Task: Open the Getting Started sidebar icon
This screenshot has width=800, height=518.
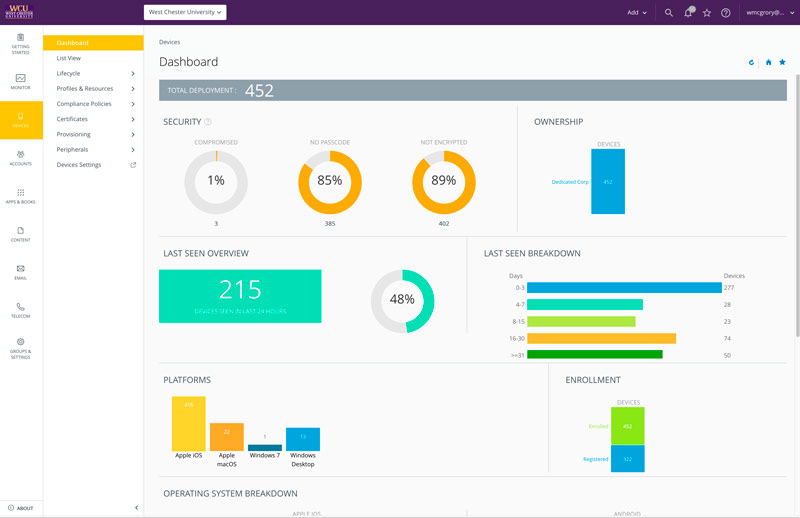Action: [x=20, y=43]
